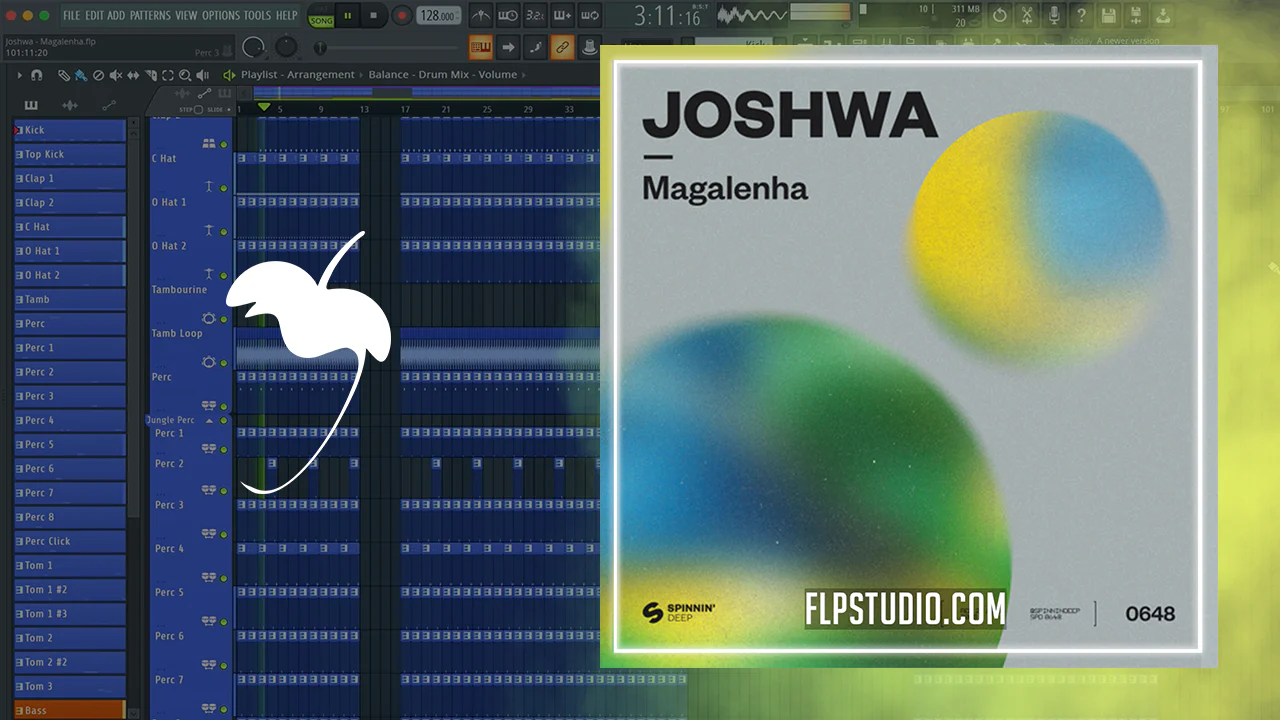This screenshot has height=720, width=1280.
Task: Select the Paint brush tool
Action: (x=80, y=75)
